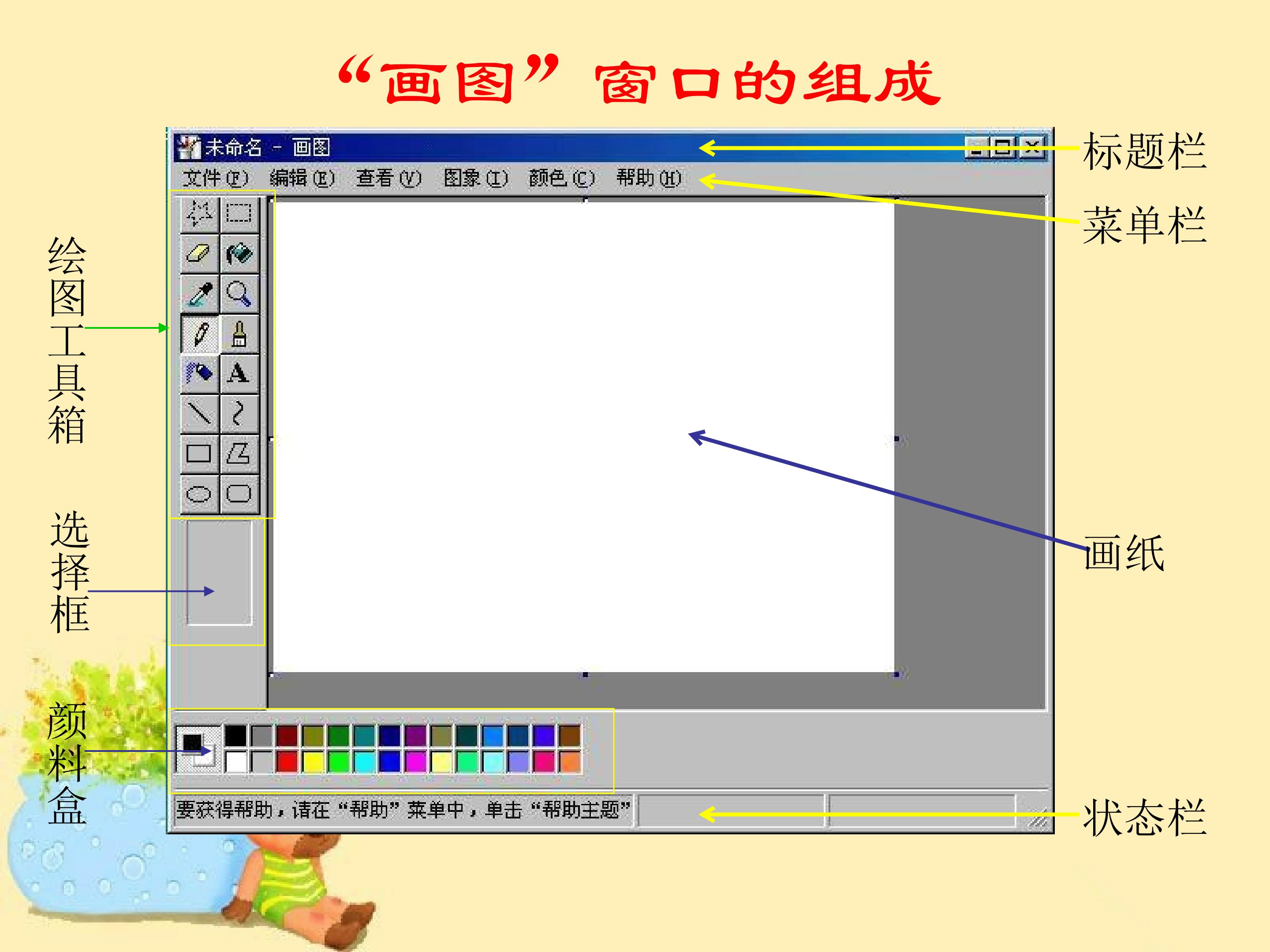Pick the brown palette swatch
The image size is (1270, 952).
pos(570,735)
